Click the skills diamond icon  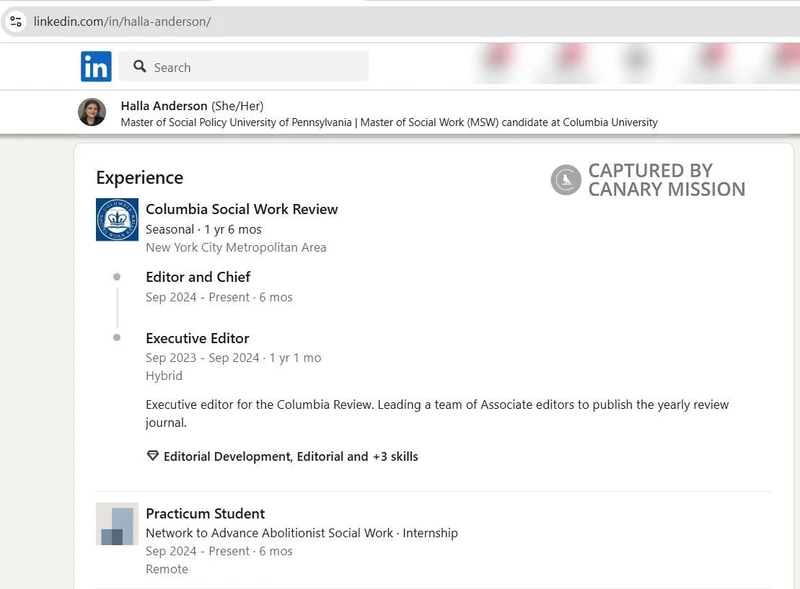pyautogui.click(x=153, y=456)
